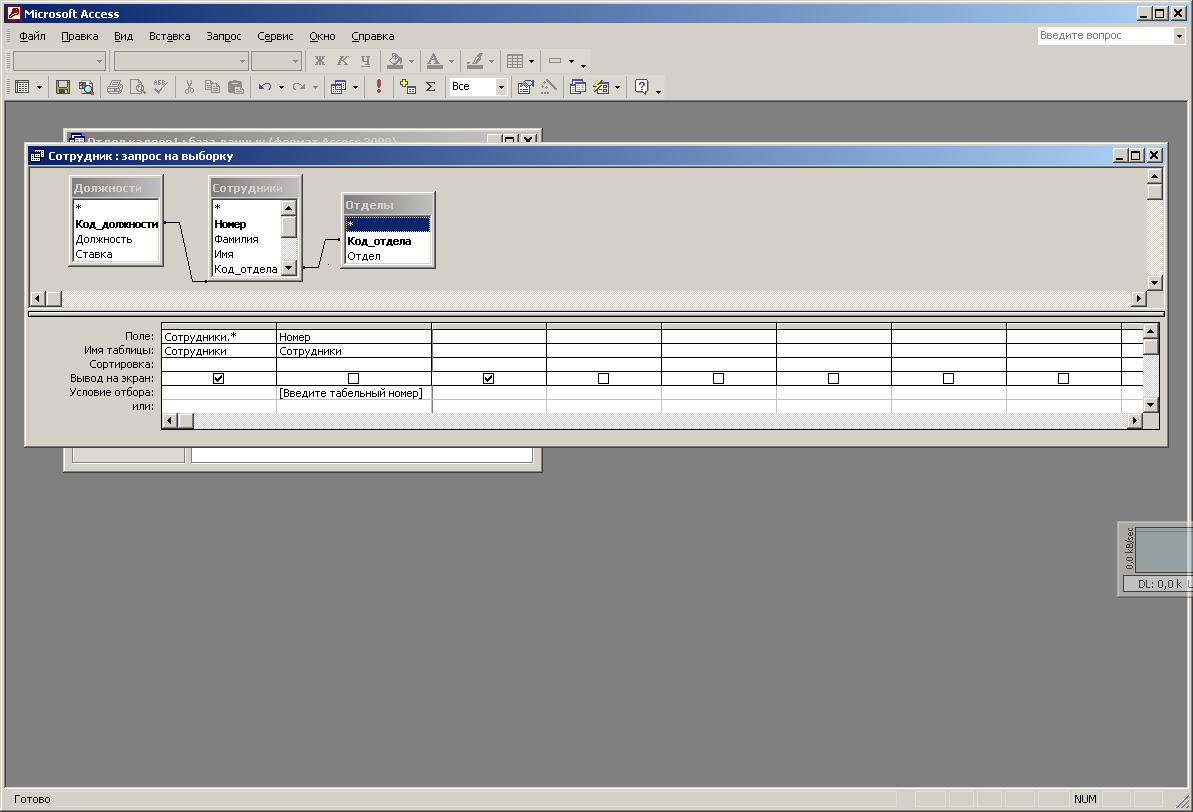
Task: Click the Help question mark icon
Action: (x=641, y=87)
